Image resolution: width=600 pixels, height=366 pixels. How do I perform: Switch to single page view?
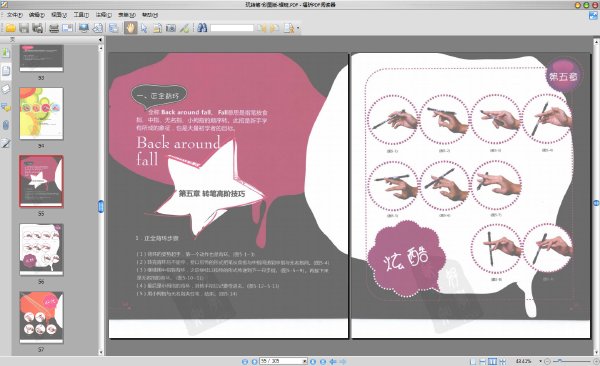(x=473, y=361)
